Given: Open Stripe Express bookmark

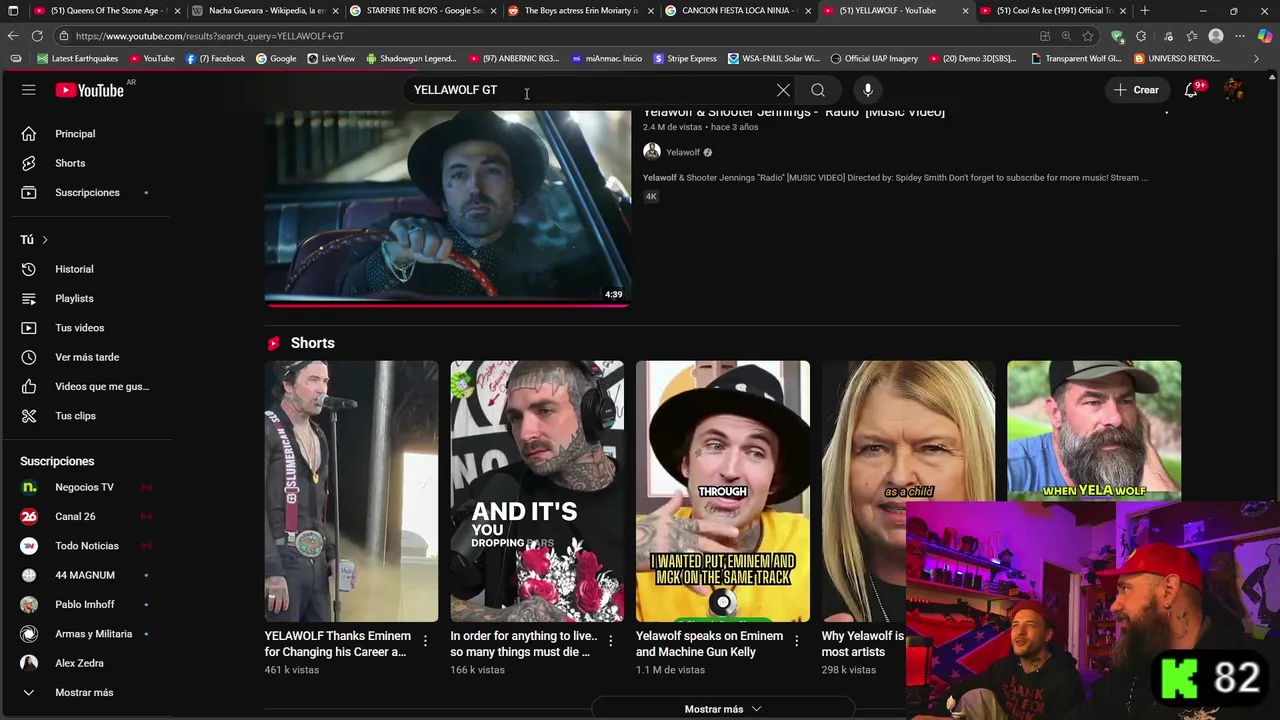Looking at the screenshot, I should point(684,59).
